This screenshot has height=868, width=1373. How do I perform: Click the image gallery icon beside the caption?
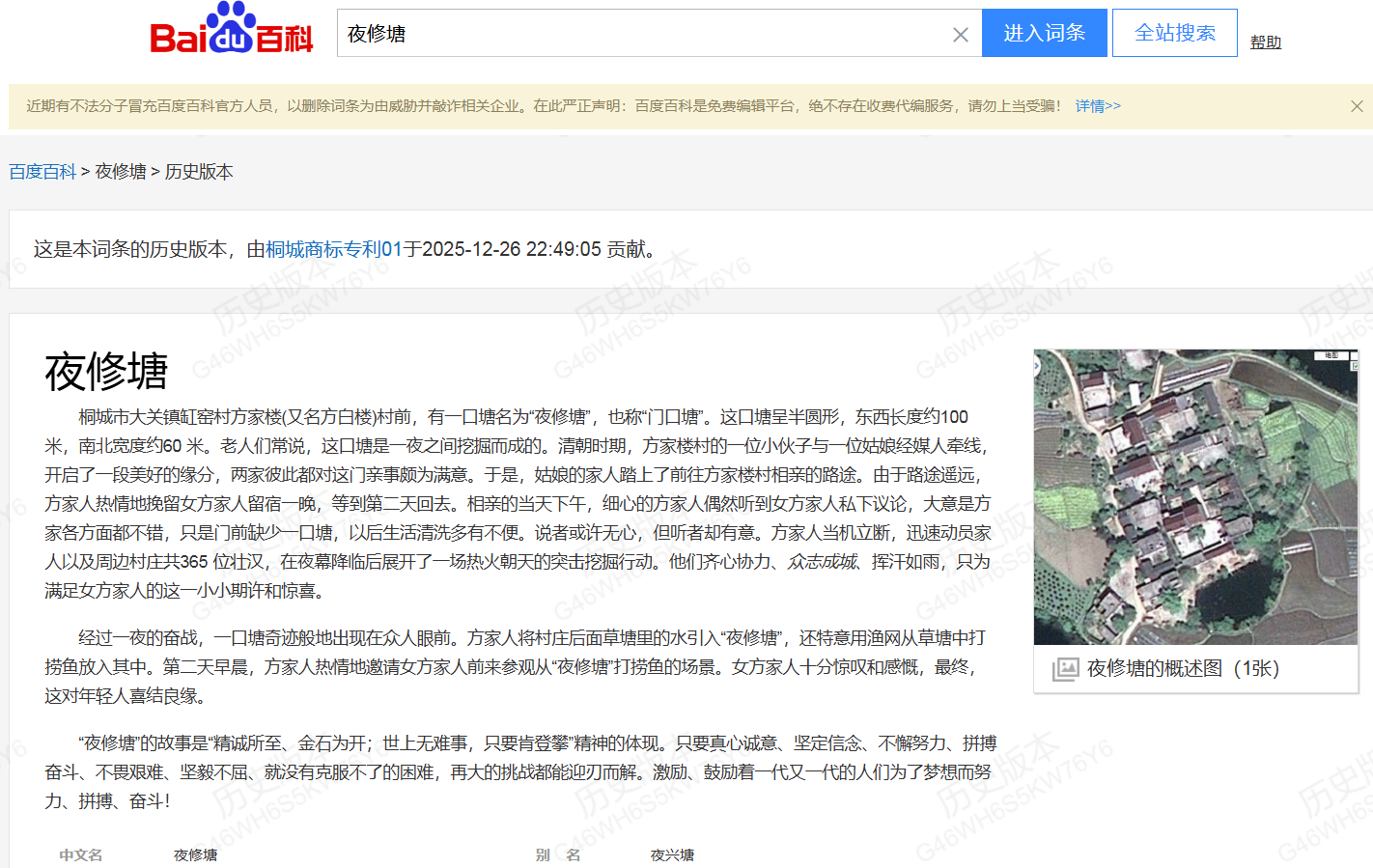click(1065, 669)
